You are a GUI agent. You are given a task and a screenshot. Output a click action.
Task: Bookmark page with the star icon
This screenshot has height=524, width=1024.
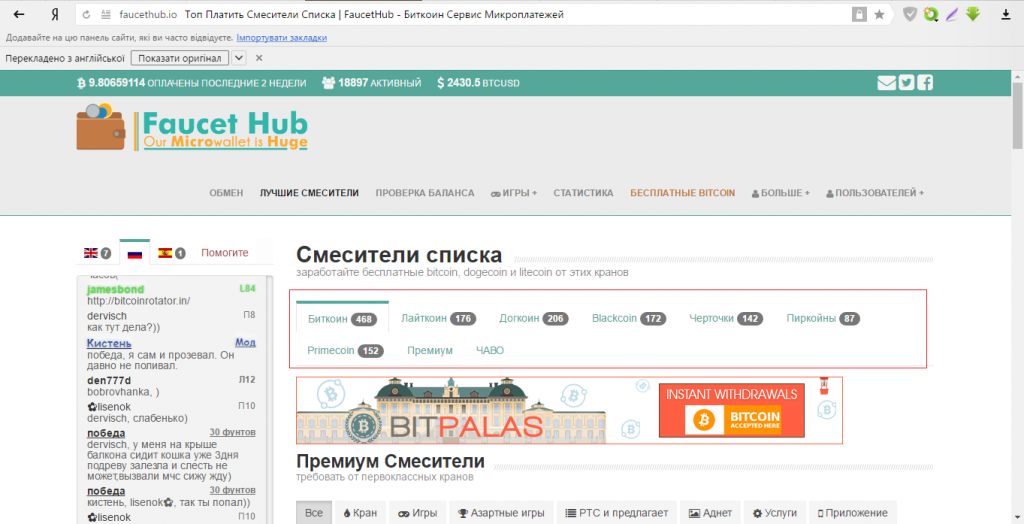[x=879, y=15]
